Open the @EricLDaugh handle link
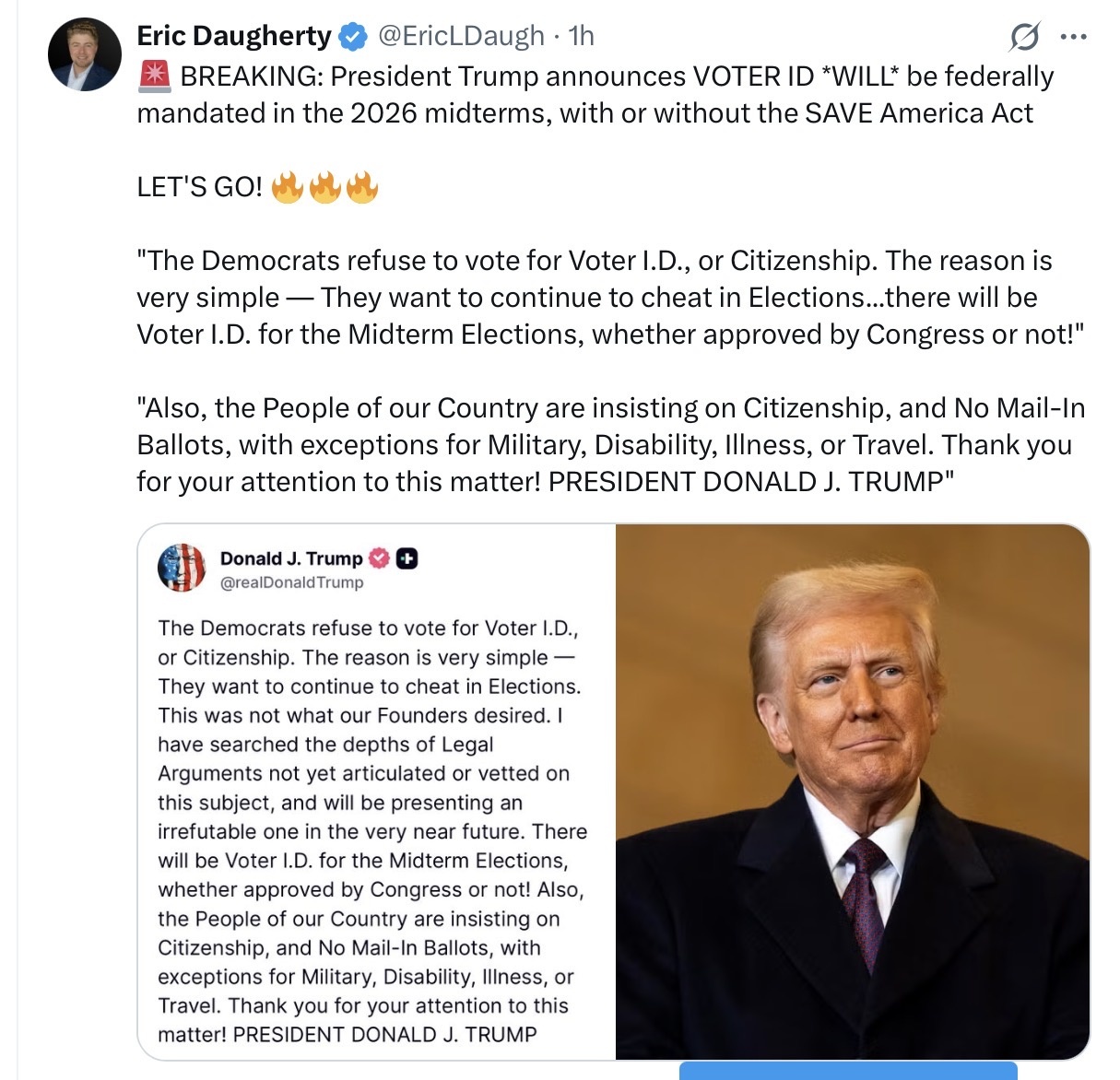 point(462,36)
